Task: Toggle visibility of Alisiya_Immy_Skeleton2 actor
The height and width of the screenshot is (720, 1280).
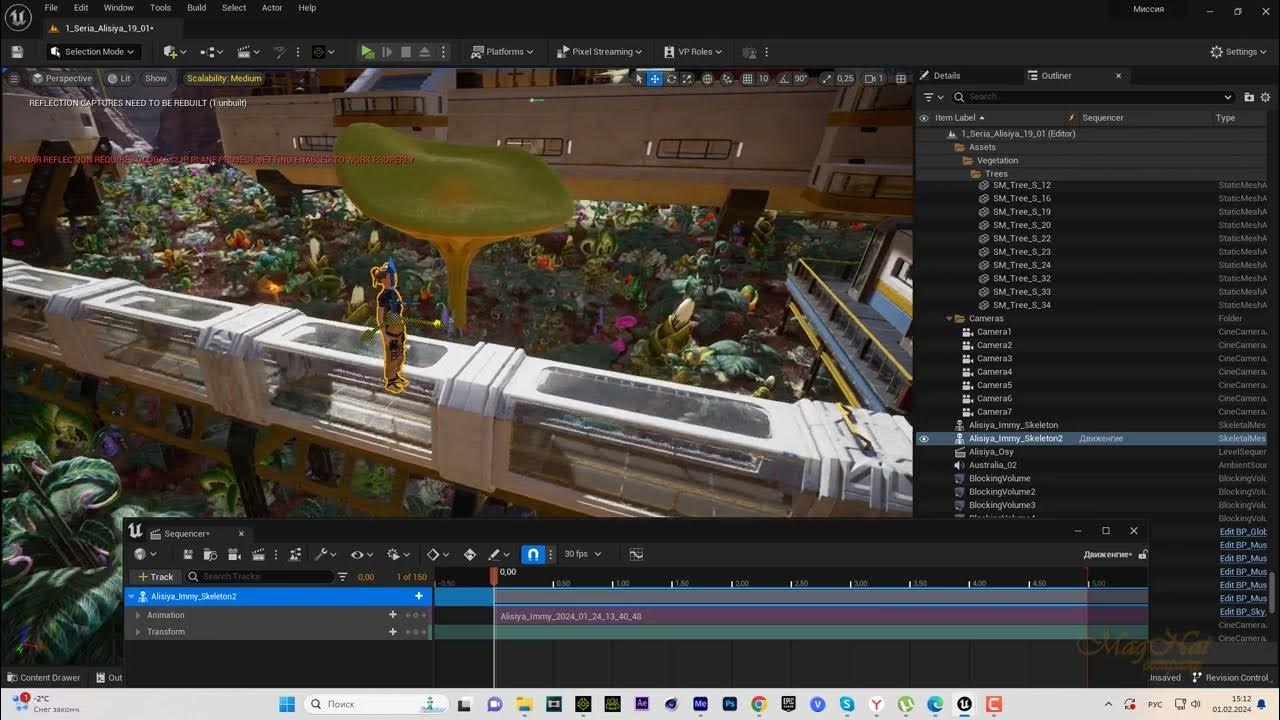Action: [924, 439]
